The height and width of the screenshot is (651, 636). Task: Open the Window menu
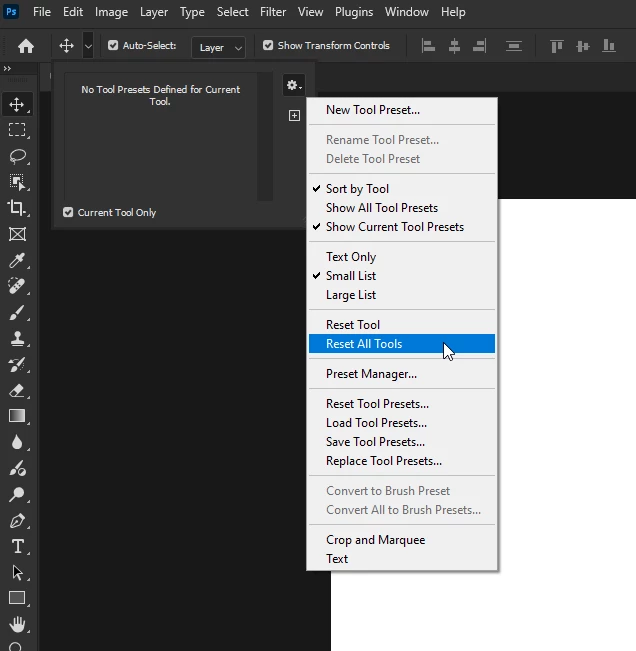pos(407,12)
